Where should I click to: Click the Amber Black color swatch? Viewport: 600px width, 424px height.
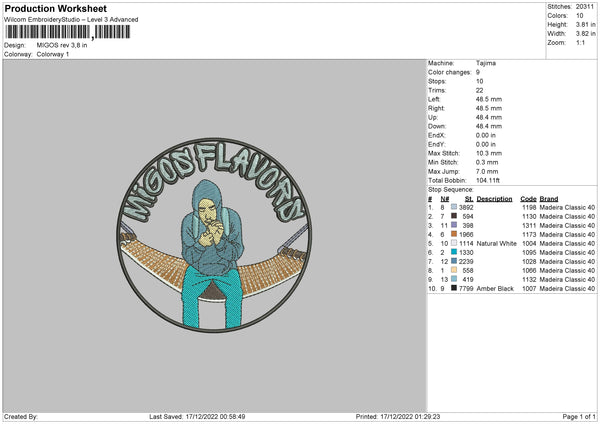454,288
